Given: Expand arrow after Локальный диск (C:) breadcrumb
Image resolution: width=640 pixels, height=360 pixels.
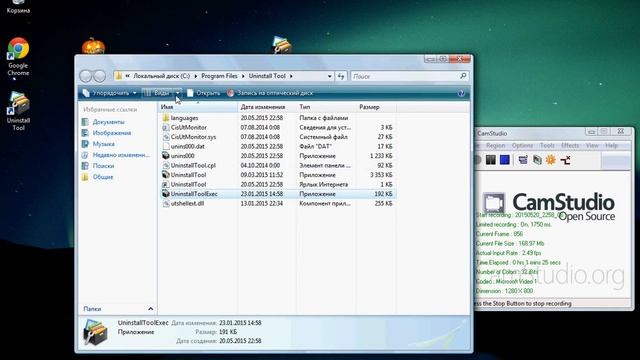Looking at the screenshot, I should click(x=196, y=76).
